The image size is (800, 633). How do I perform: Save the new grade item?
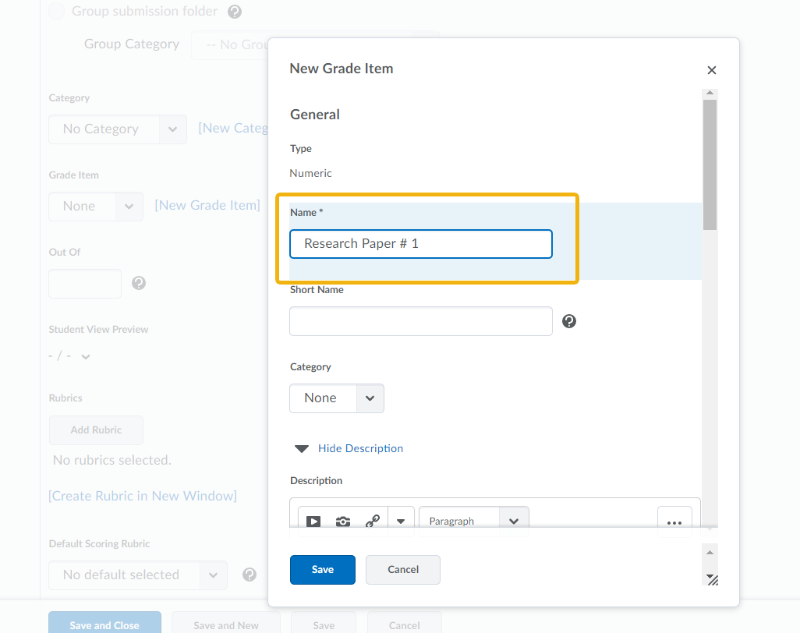coord(322,569)
